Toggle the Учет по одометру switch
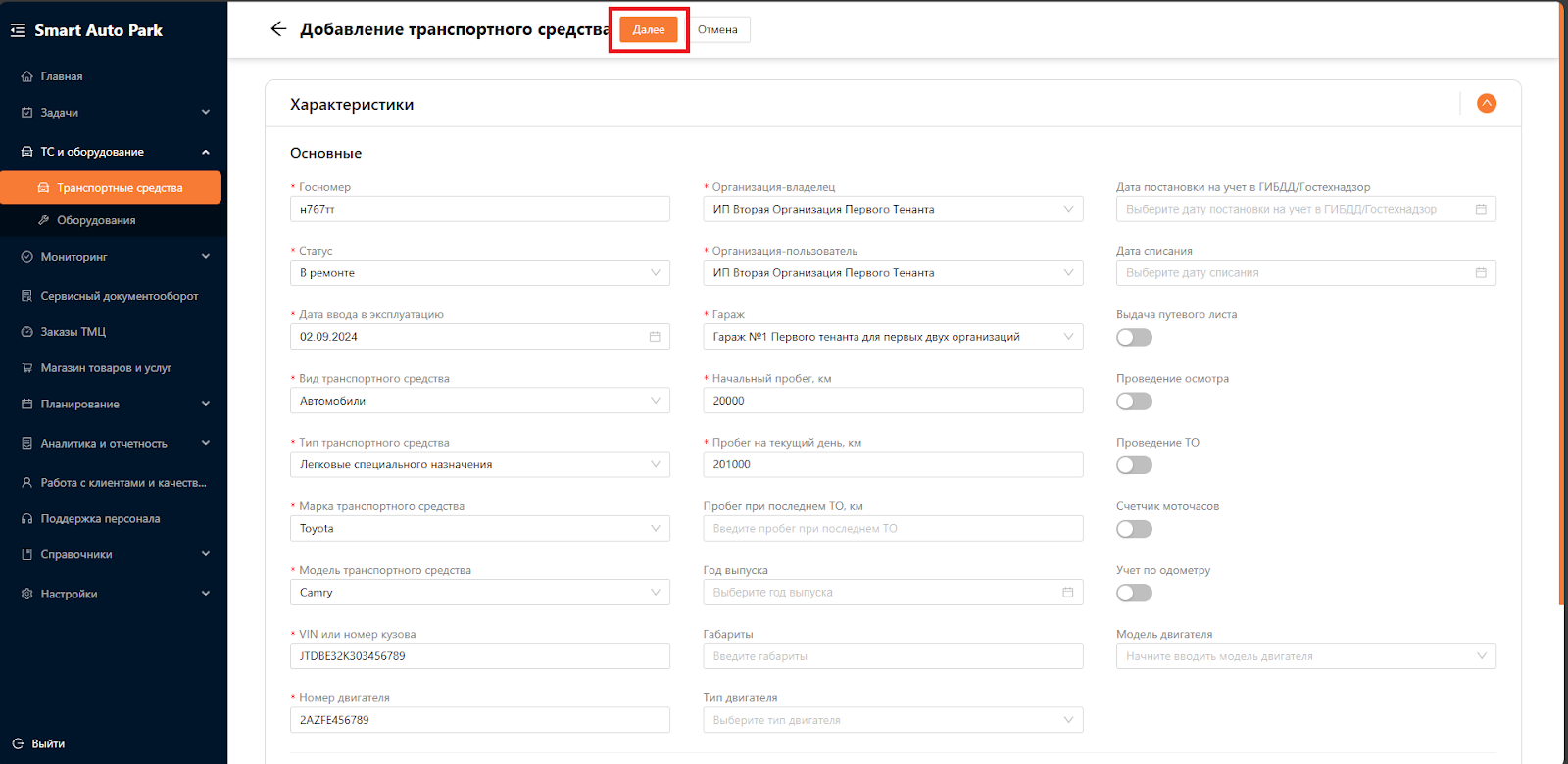Viewport: 1568px width, 764px height. [1134, 593]
